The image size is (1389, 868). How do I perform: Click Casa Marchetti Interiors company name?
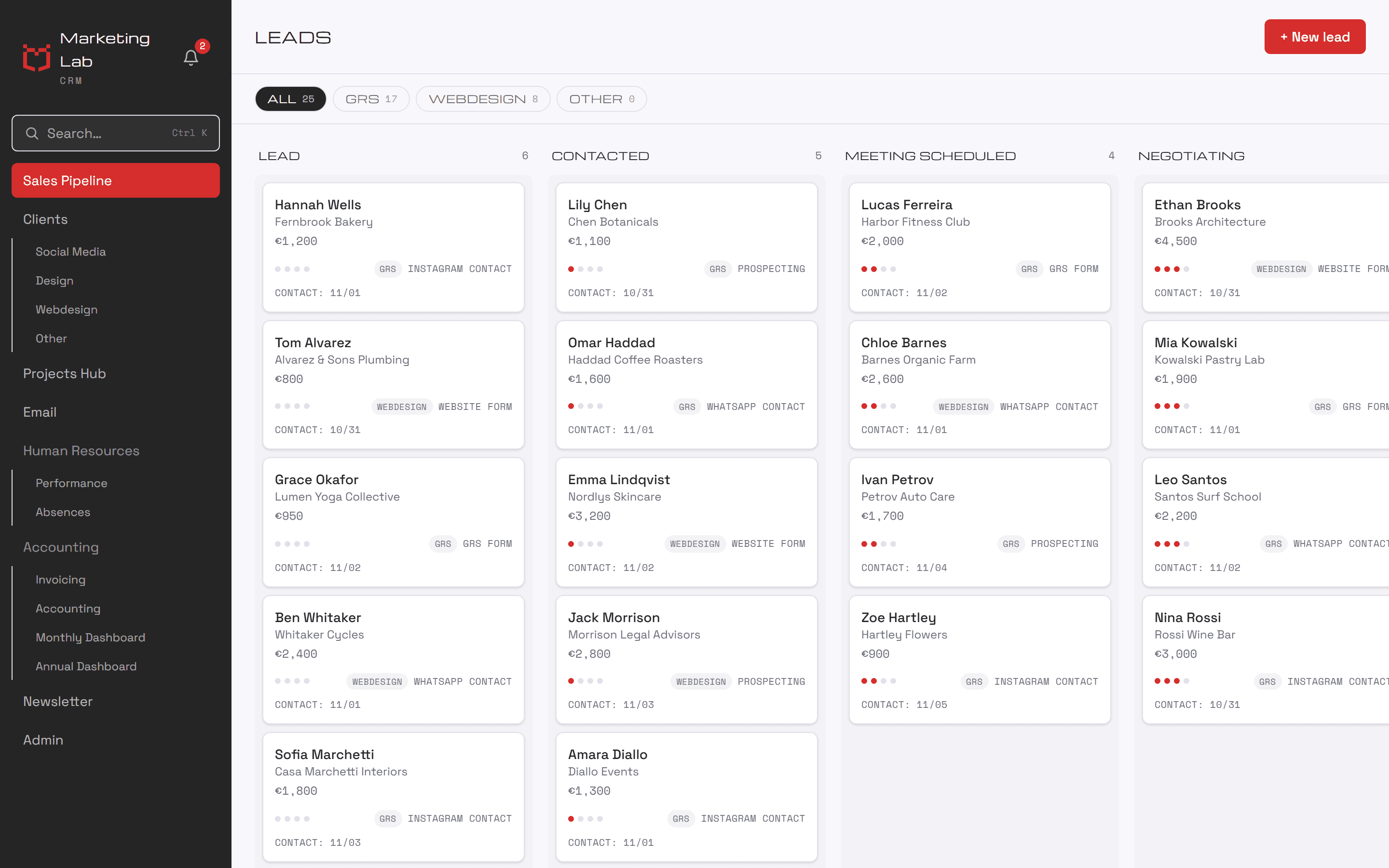[x=341, y=772]
